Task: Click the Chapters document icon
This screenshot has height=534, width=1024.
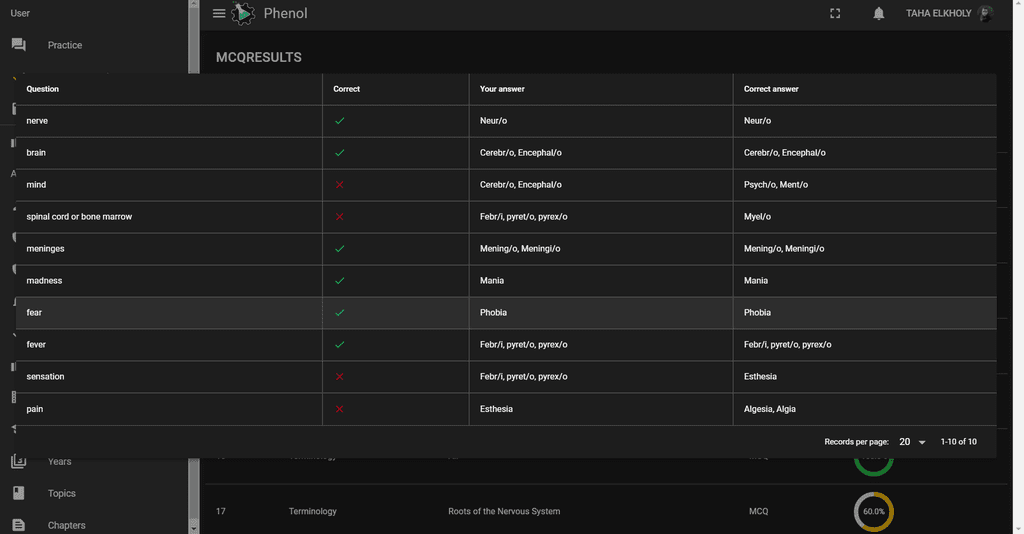Action: [18, 525]
